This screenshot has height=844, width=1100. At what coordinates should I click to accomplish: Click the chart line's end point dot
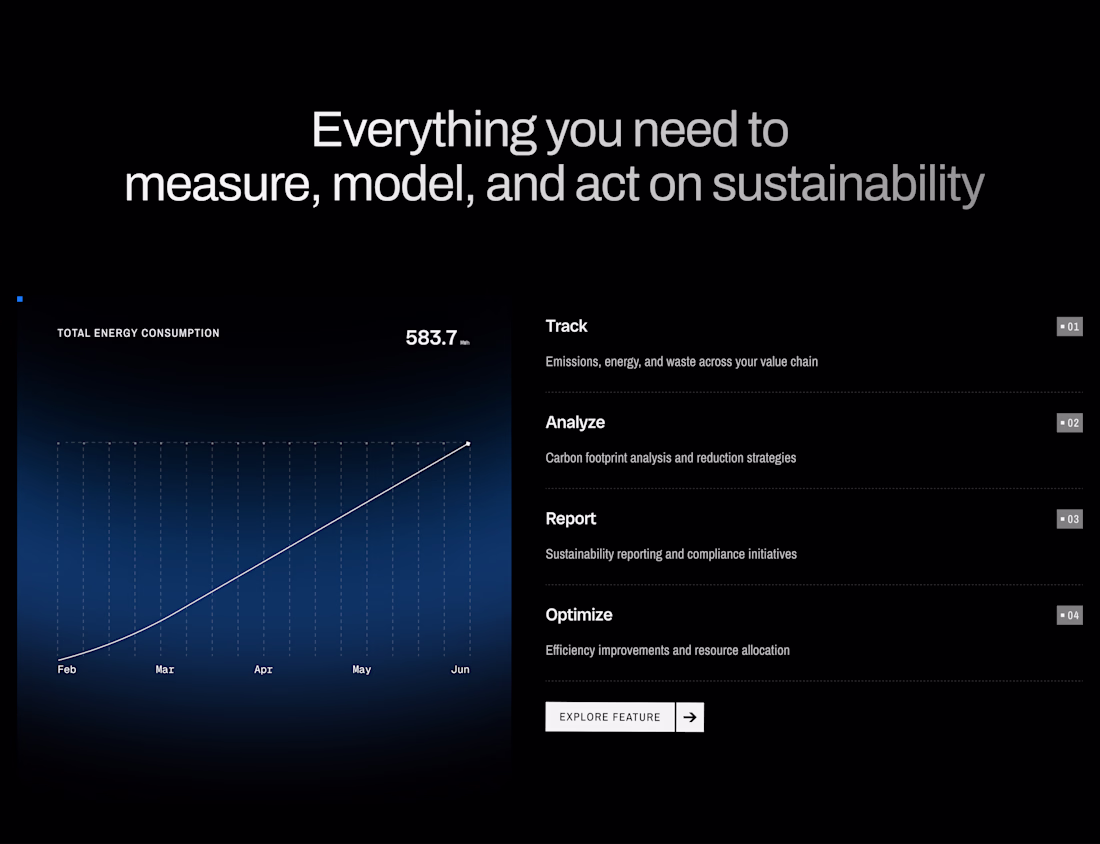pyautogui.click(x=468, y=443)
